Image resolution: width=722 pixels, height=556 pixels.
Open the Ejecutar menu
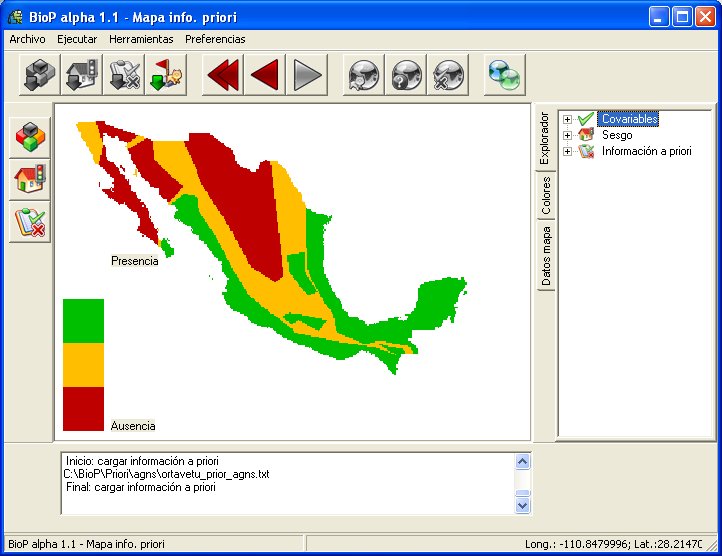(x=77, y=39)
